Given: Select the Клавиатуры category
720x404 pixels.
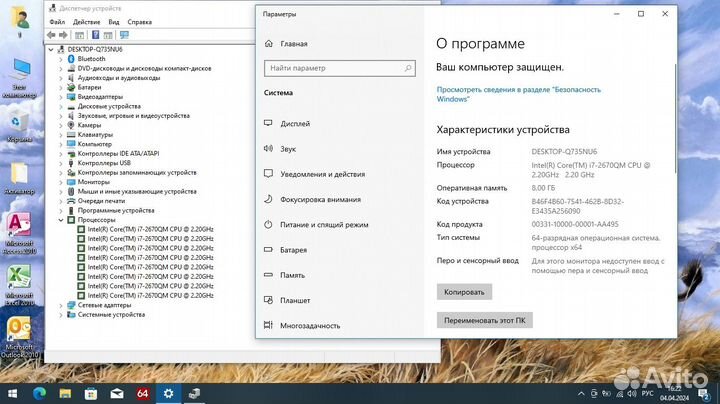Looking at the screenshot, I should pyautogui.click(x=95, y=135).
